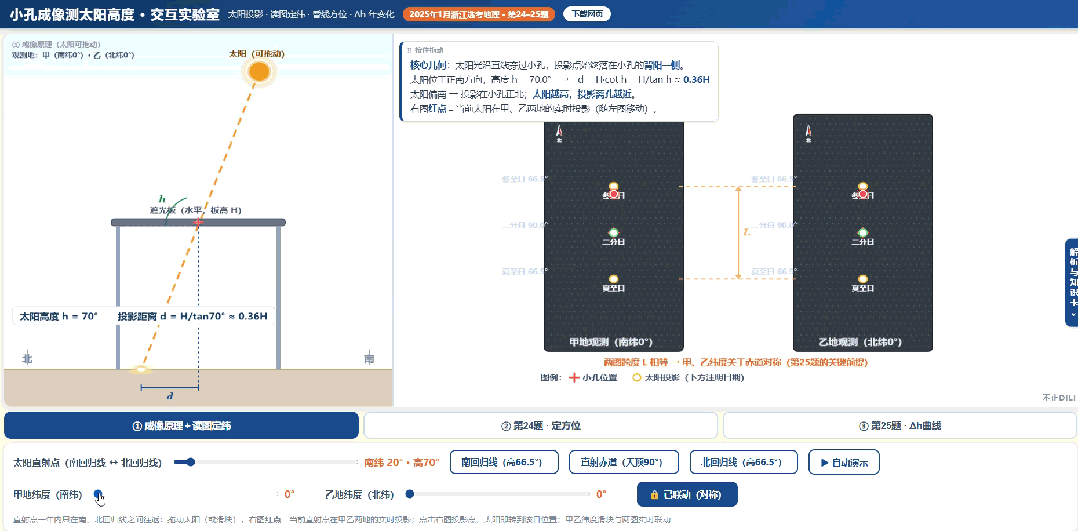Click the 乙地纬度（北纬）slider track
This screenshot has height=531, width=1078.
click(x=498, y=494)
